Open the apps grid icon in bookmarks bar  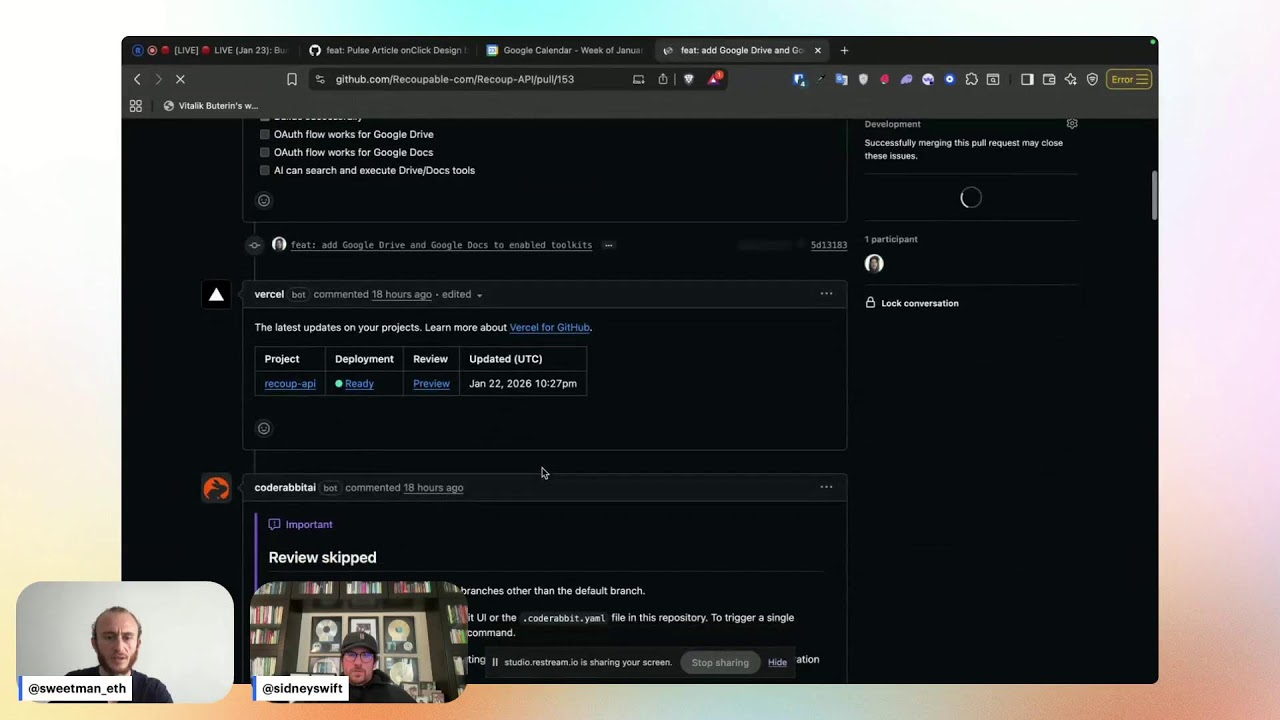tap(136, 105)
